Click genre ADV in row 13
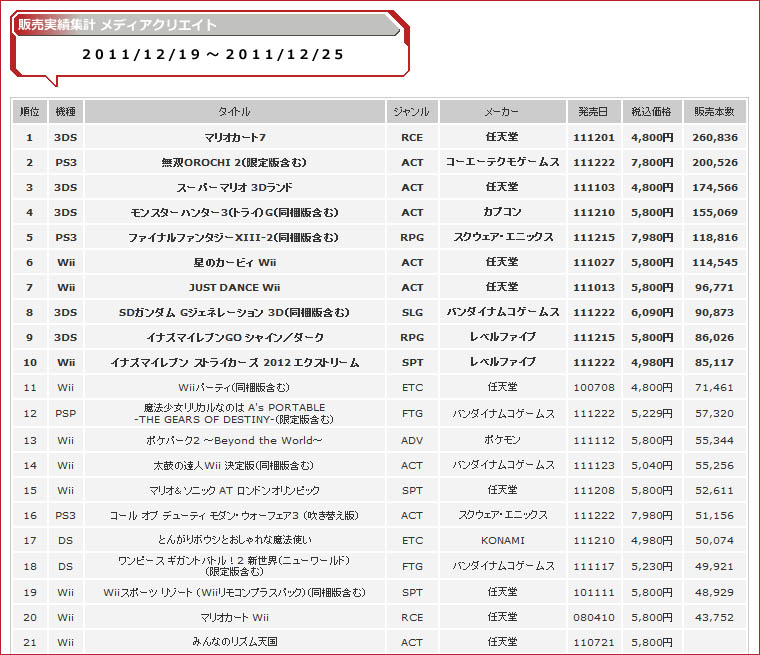 (412, 441)
